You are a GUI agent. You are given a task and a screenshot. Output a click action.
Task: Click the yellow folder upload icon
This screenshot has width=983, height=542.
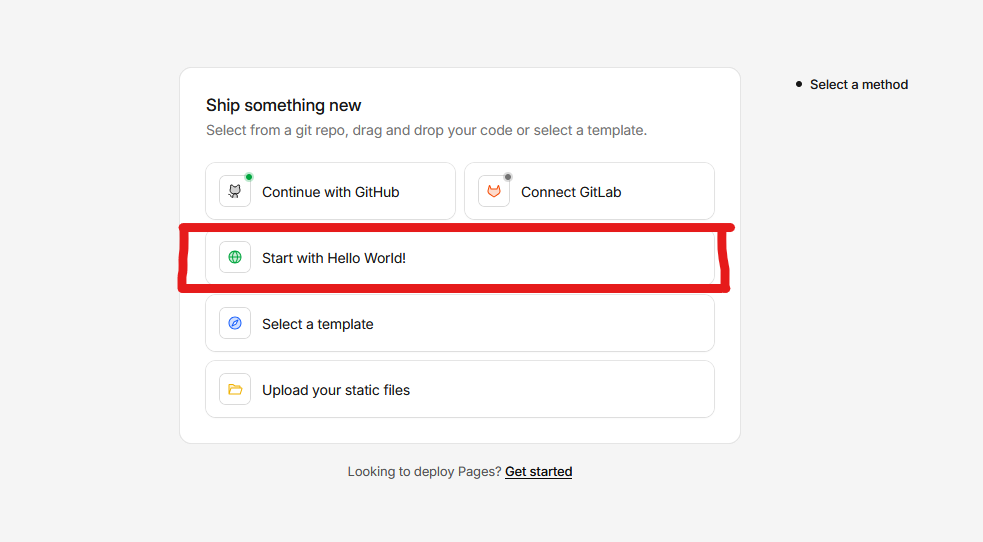[235, 389]
